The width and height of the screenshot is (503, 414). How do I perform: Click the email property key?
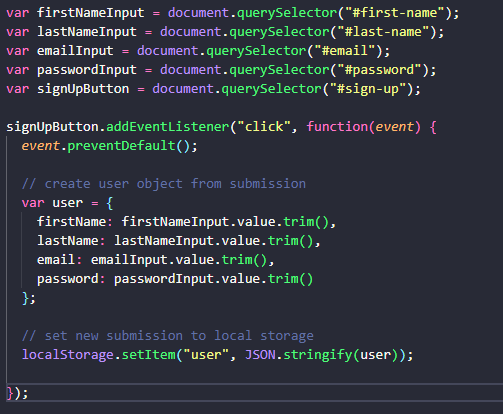click(56, 260)
